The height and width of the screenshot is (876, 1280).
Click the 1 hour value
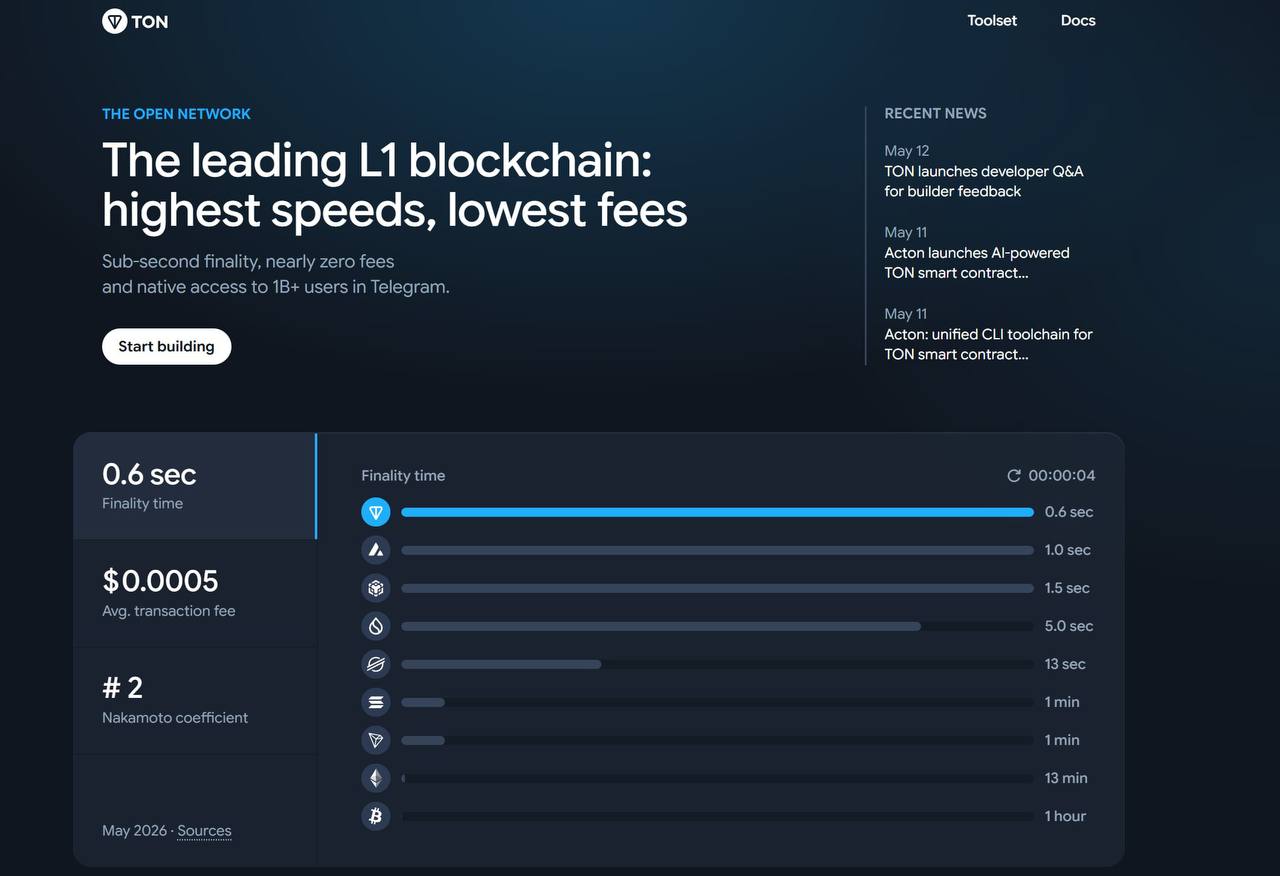(x=1065, y=816)
